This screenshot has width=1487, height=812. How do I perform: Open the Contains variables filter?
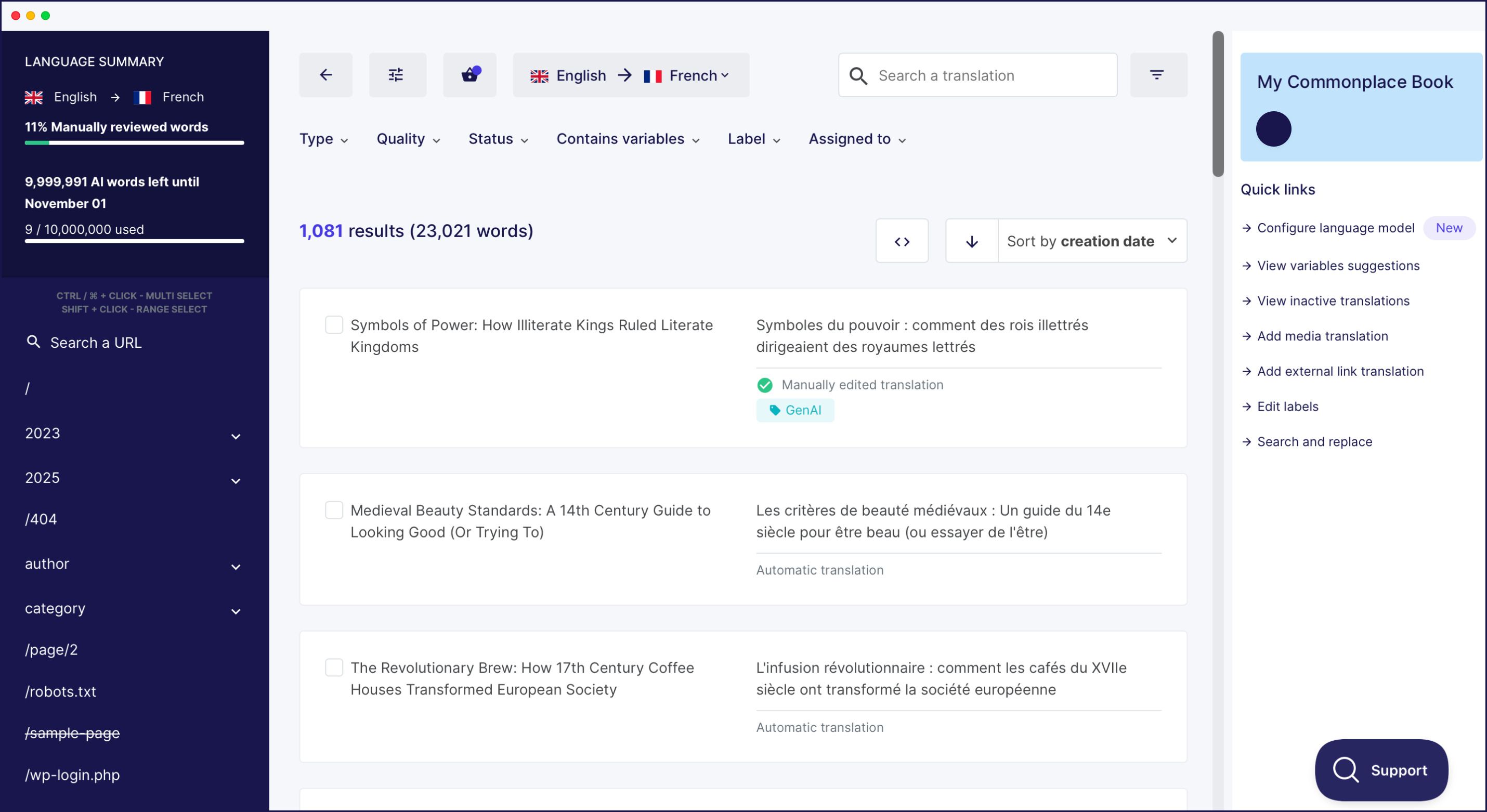[x=628, y=138]
